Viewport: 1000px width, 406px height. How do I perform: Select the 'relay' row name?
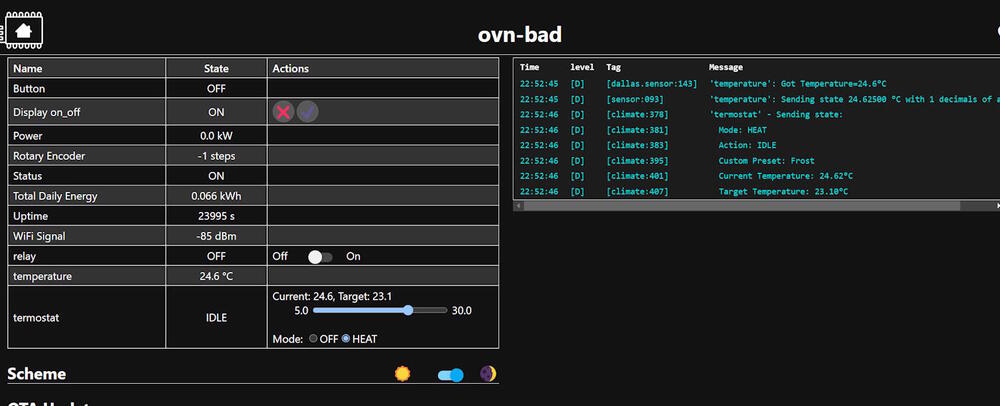click(x=24, y=256)
